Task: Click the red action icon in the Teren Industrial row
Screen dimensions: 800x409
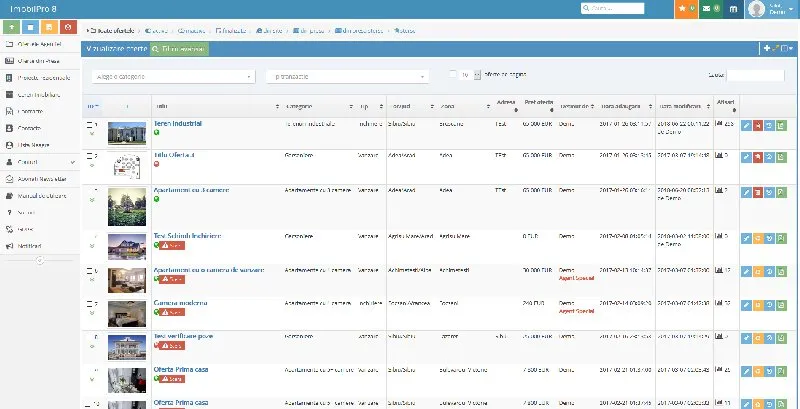Action: click(758, 125)
